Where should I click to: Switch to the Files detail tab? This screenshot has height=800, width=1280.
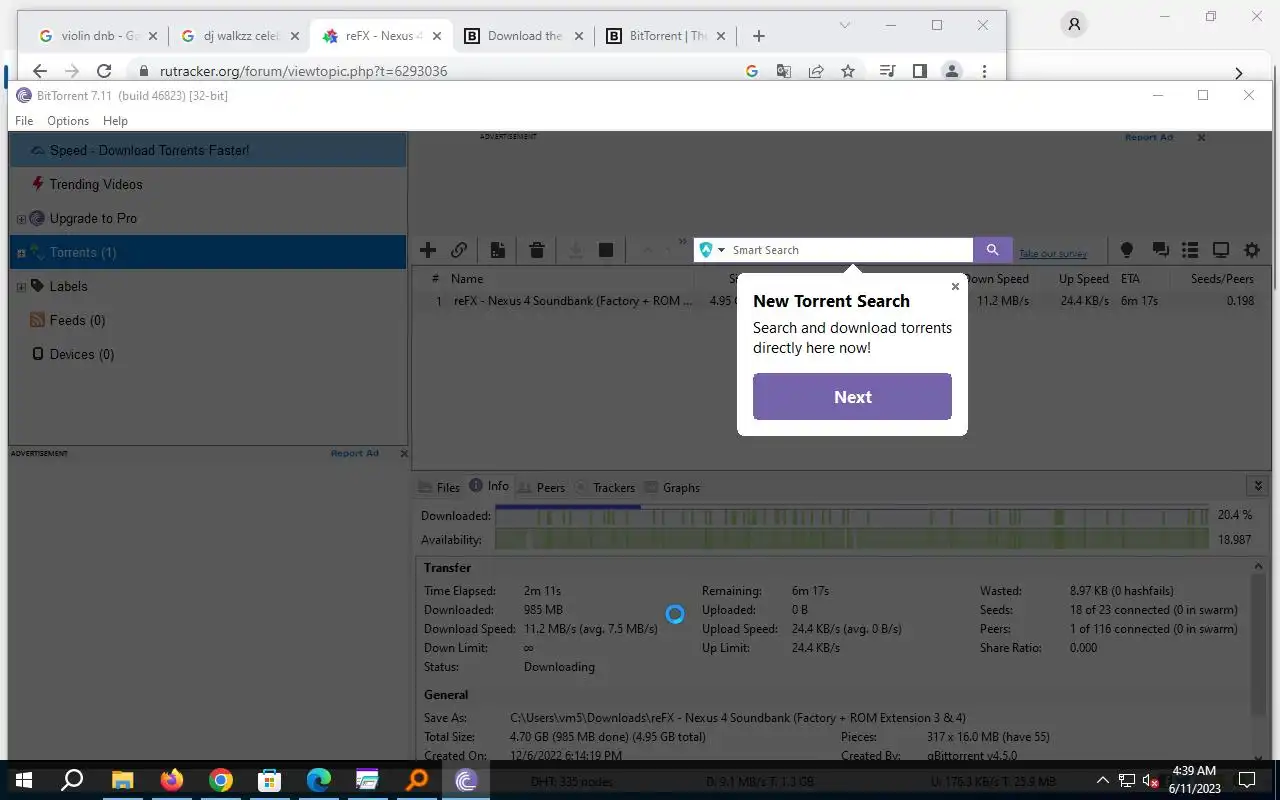(438, 487)
